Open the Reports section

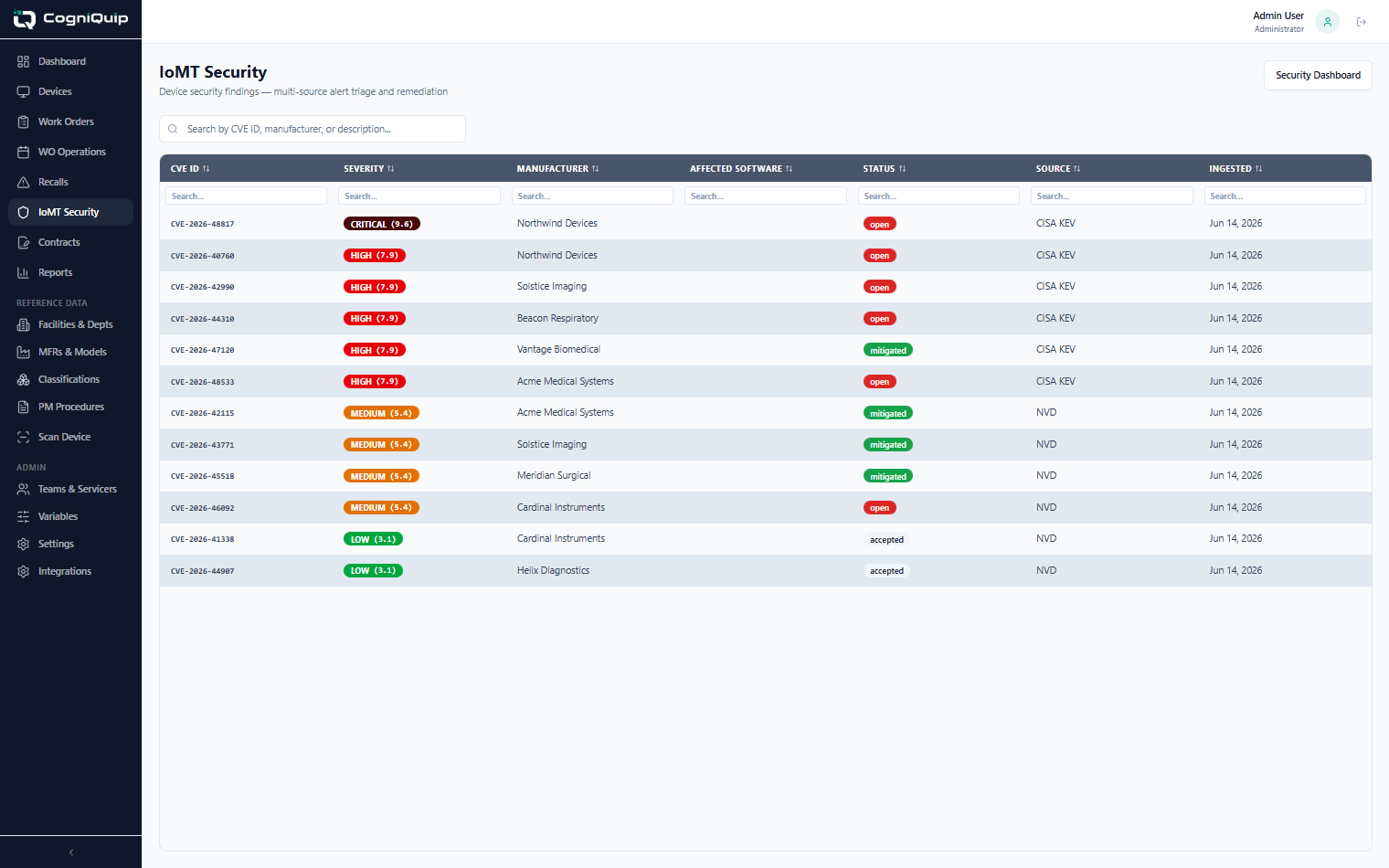pyautogui.click(x=71, y=272)
